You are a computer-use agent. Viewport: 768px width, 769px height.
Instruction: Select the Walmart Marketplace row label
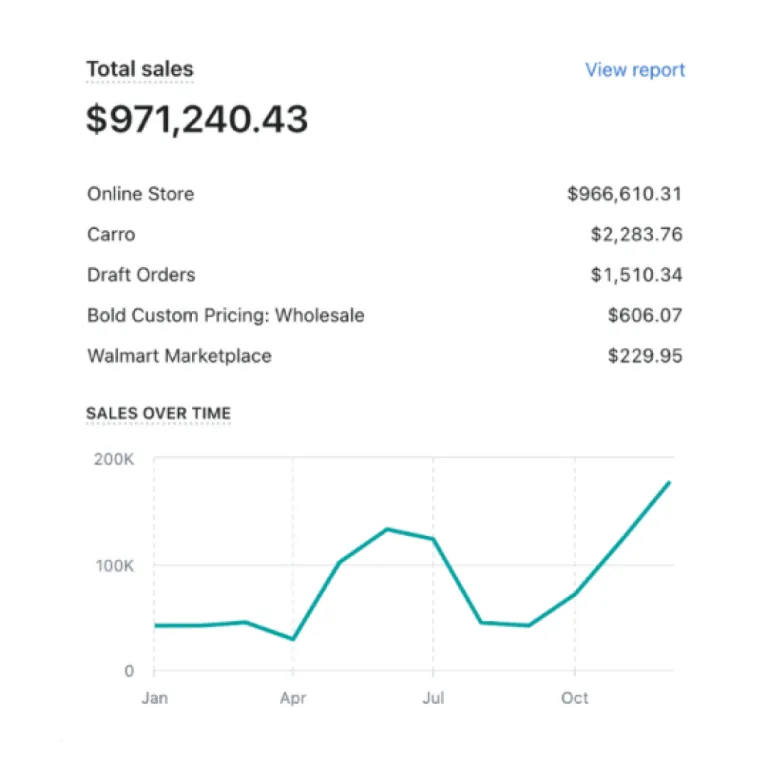point(179,356)
